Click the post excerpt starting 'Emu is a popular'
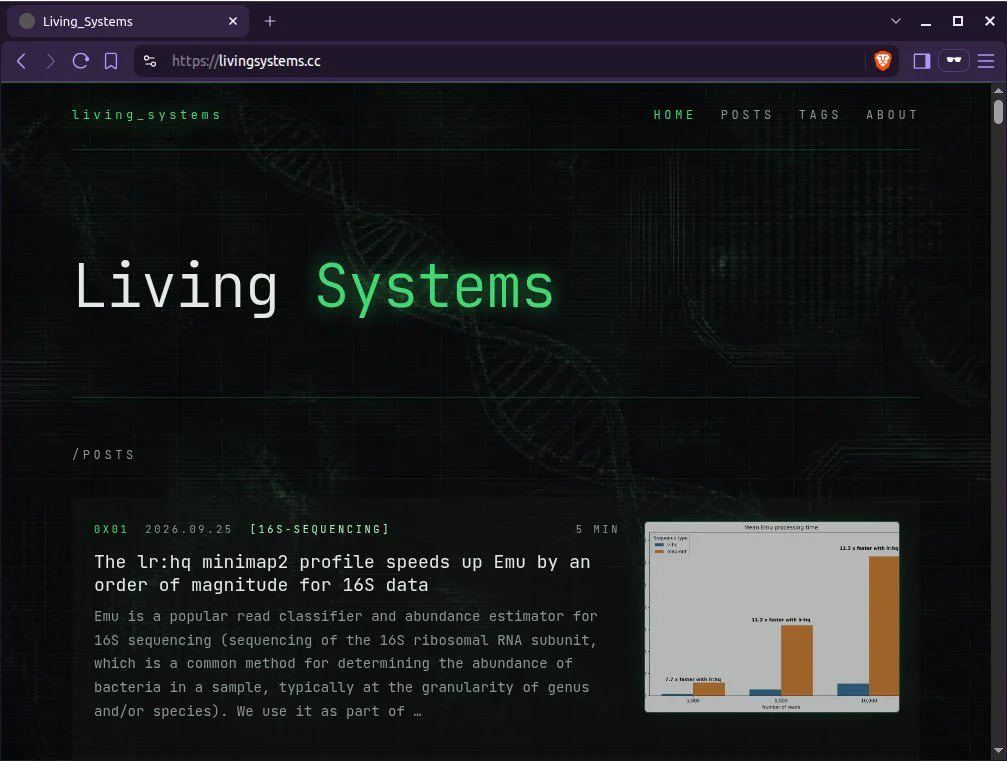Image resolution: width=1007 pixels, height=761 pixels. [x=346, y=663]
